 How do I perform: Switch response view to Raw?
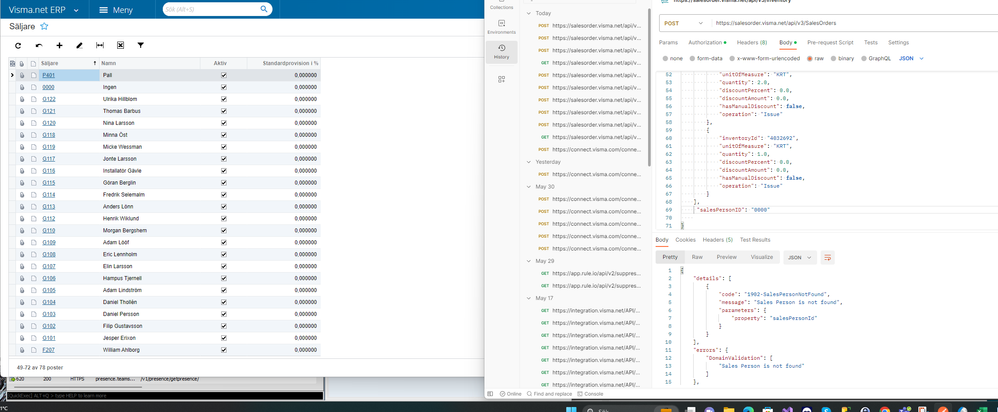[x=698, y=257]
